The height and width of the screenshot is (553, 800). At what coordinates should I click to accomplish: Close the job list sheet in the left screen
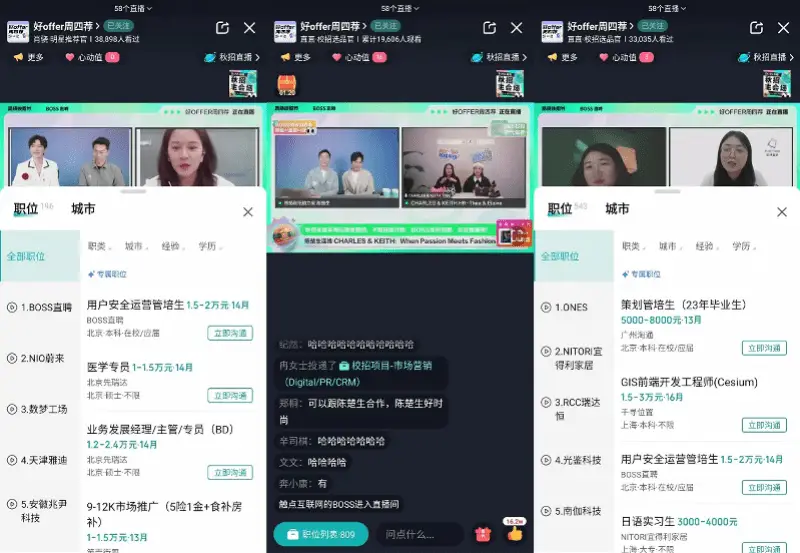[x=248, y=212]
